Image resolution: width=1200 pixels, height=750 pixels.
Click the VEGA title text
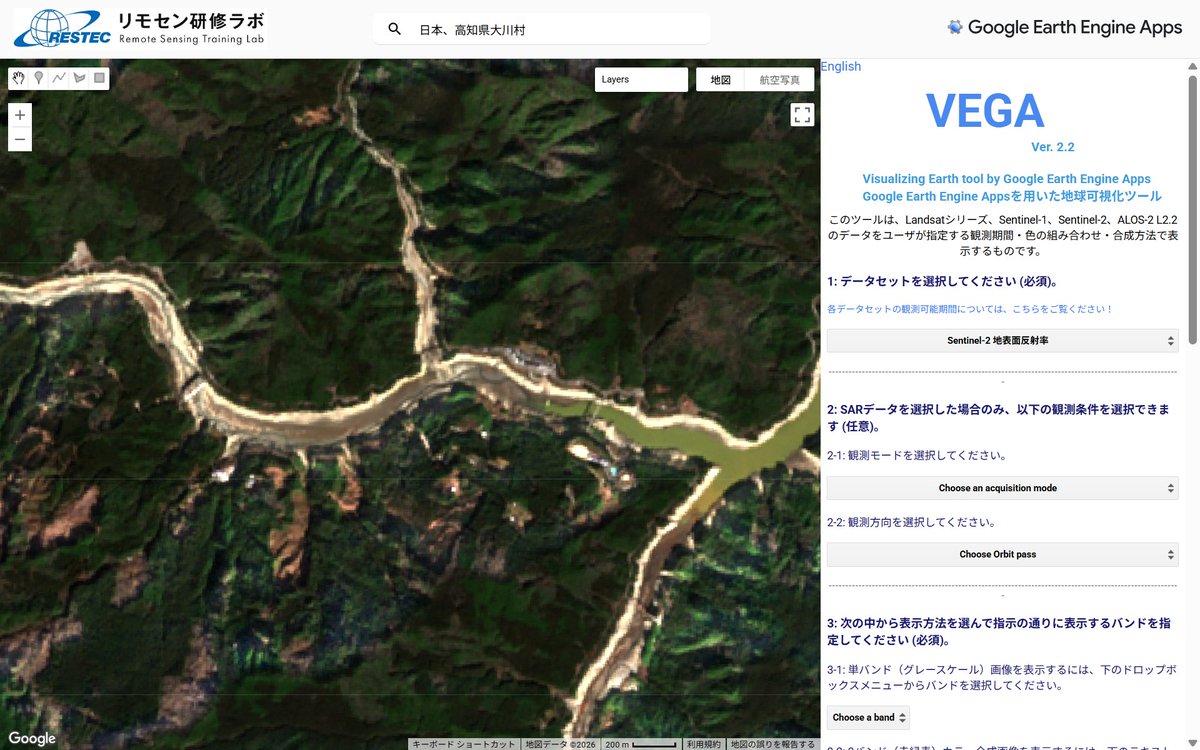pyautogui.click(x=985, y=110)
